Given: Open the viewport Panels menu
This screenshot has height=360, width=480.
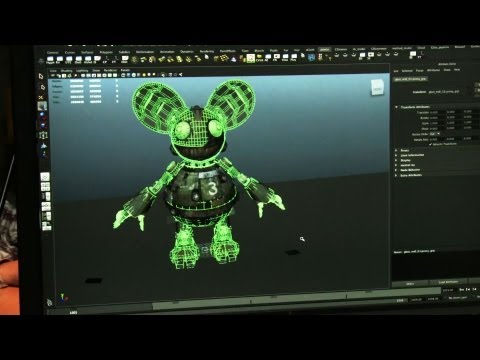Looking at the screenshot, I should pos(125,70).
